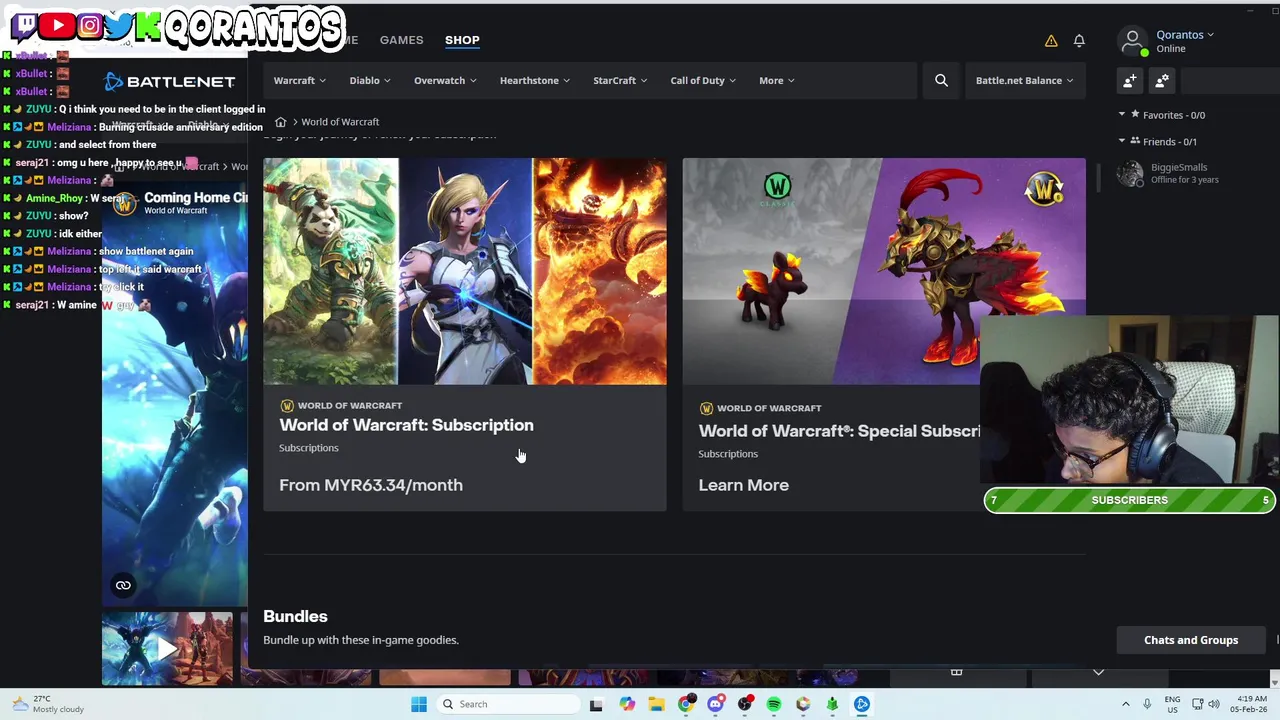Viewport: 1280px width, 720px height.
Task: Open the friends list settings icon
Action: point(1162,81)
